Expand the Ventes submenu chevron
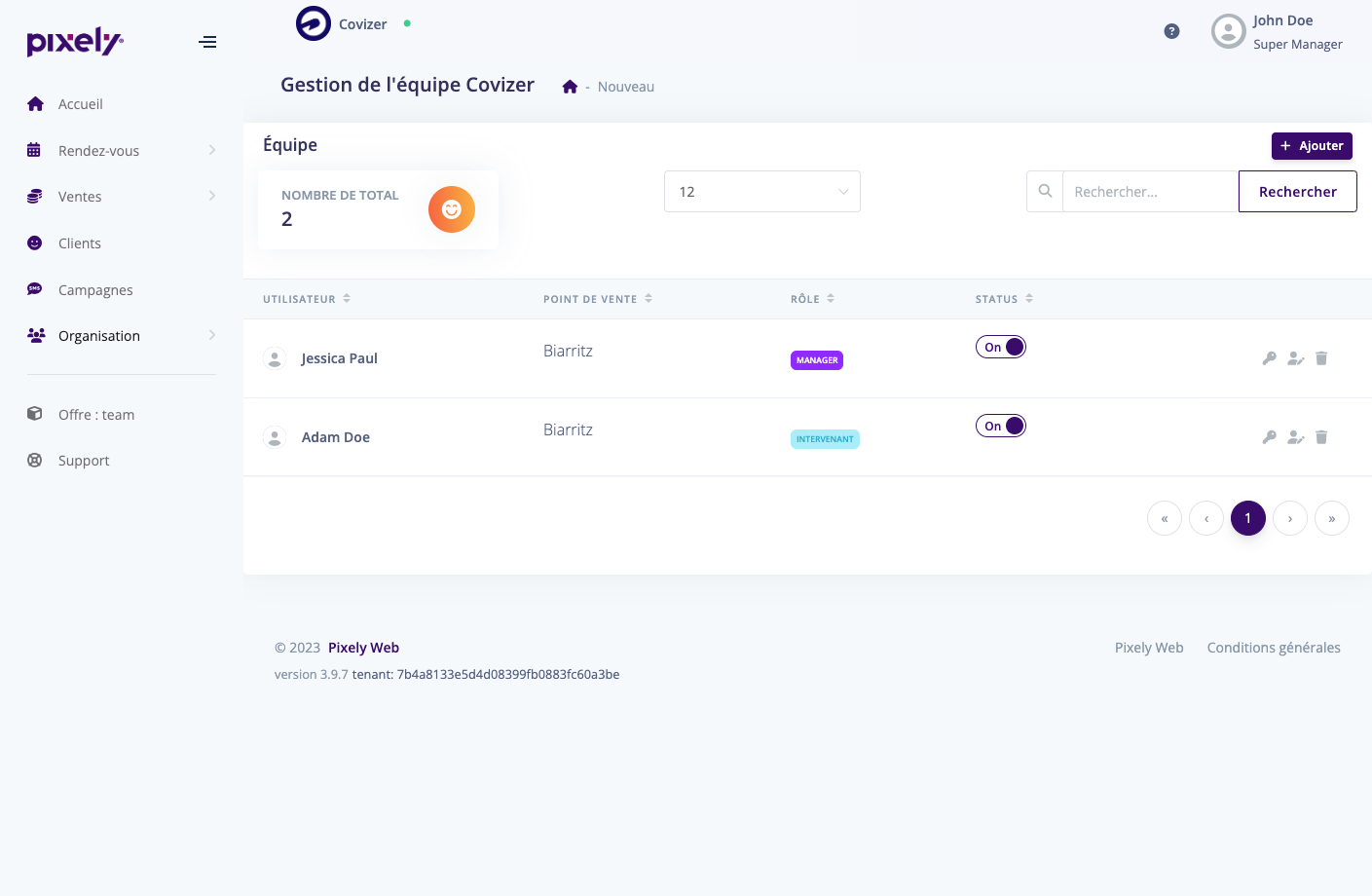The height and width of the screenshot is (896, 1372). [211, 196]
